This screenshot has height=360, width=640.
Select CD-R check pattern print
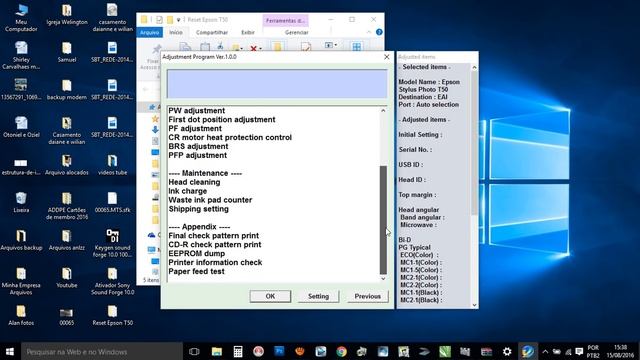coord(215,244)
